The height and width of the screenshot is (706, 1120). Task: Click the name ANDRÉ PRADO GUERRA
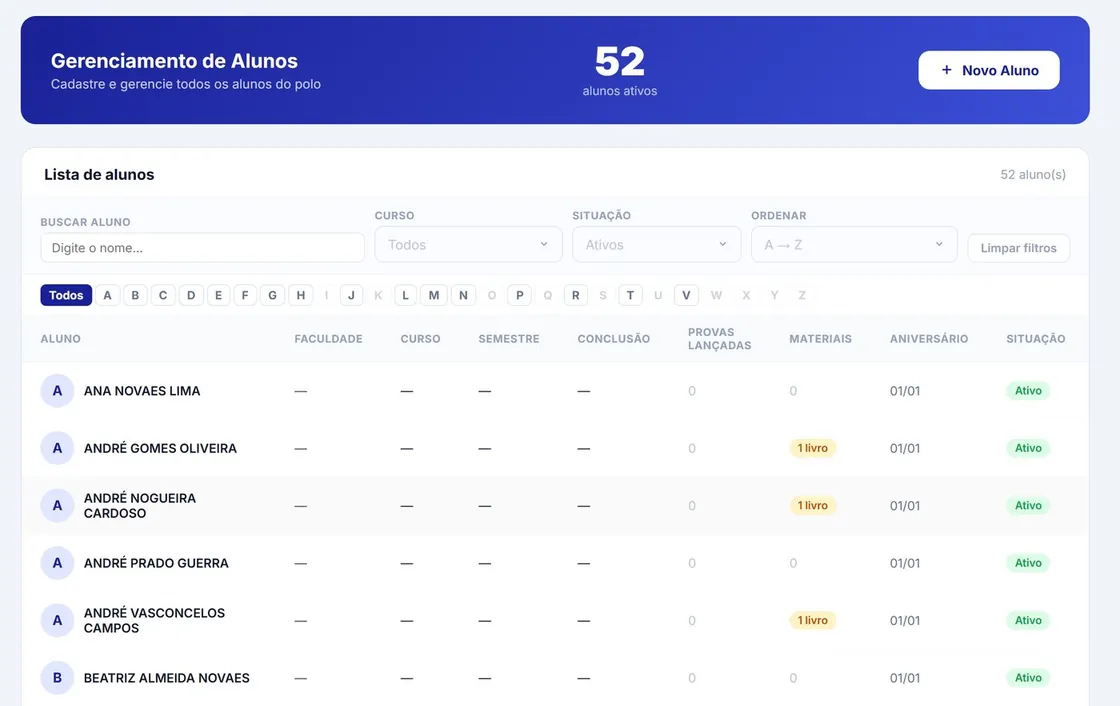point(156,563)
